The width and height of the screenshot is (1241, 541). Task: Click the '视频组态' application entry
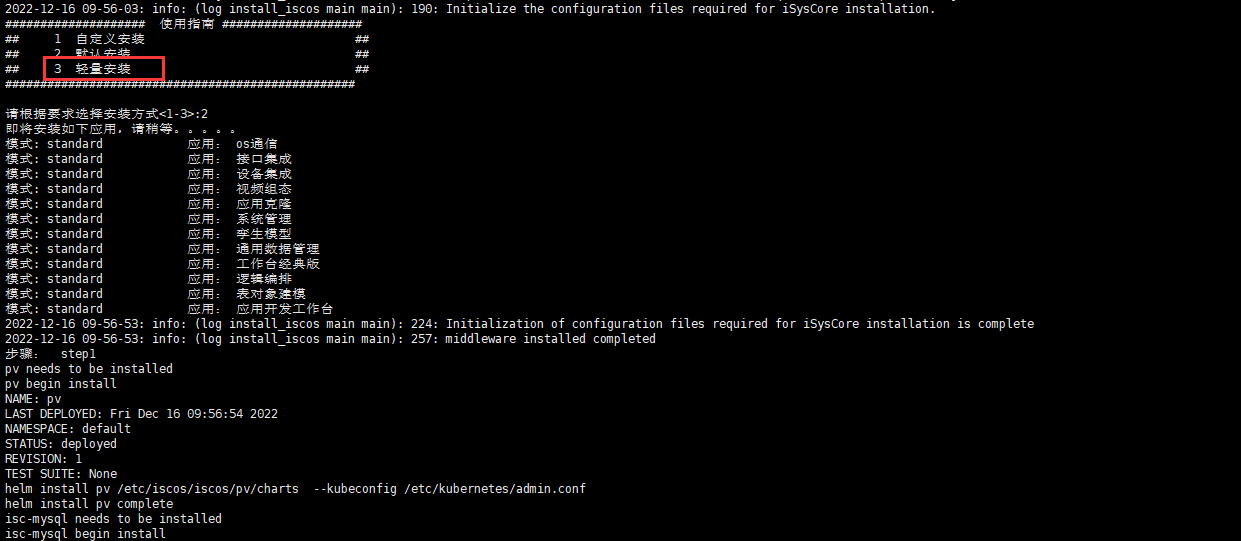click(x=263, y=189)
